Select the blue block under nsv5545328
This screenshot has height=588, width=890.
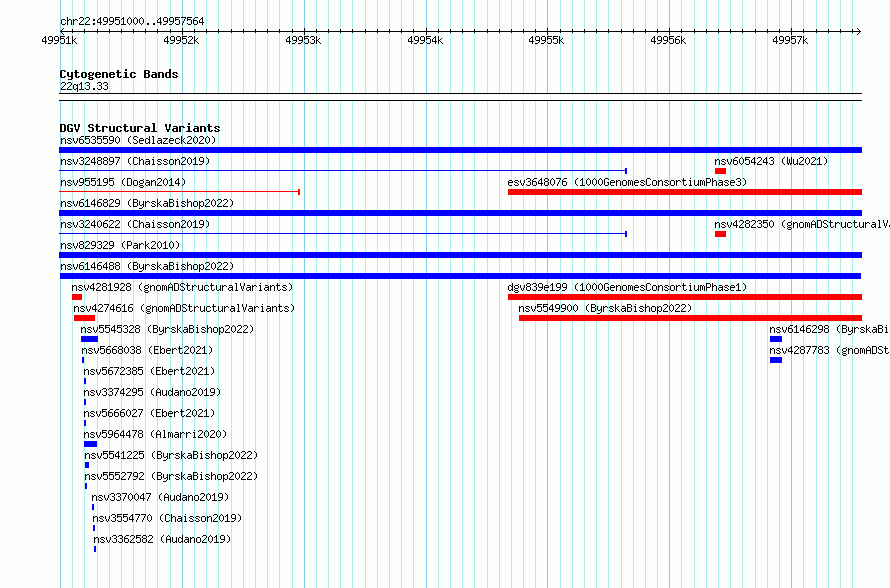click(x=89, y=339)
